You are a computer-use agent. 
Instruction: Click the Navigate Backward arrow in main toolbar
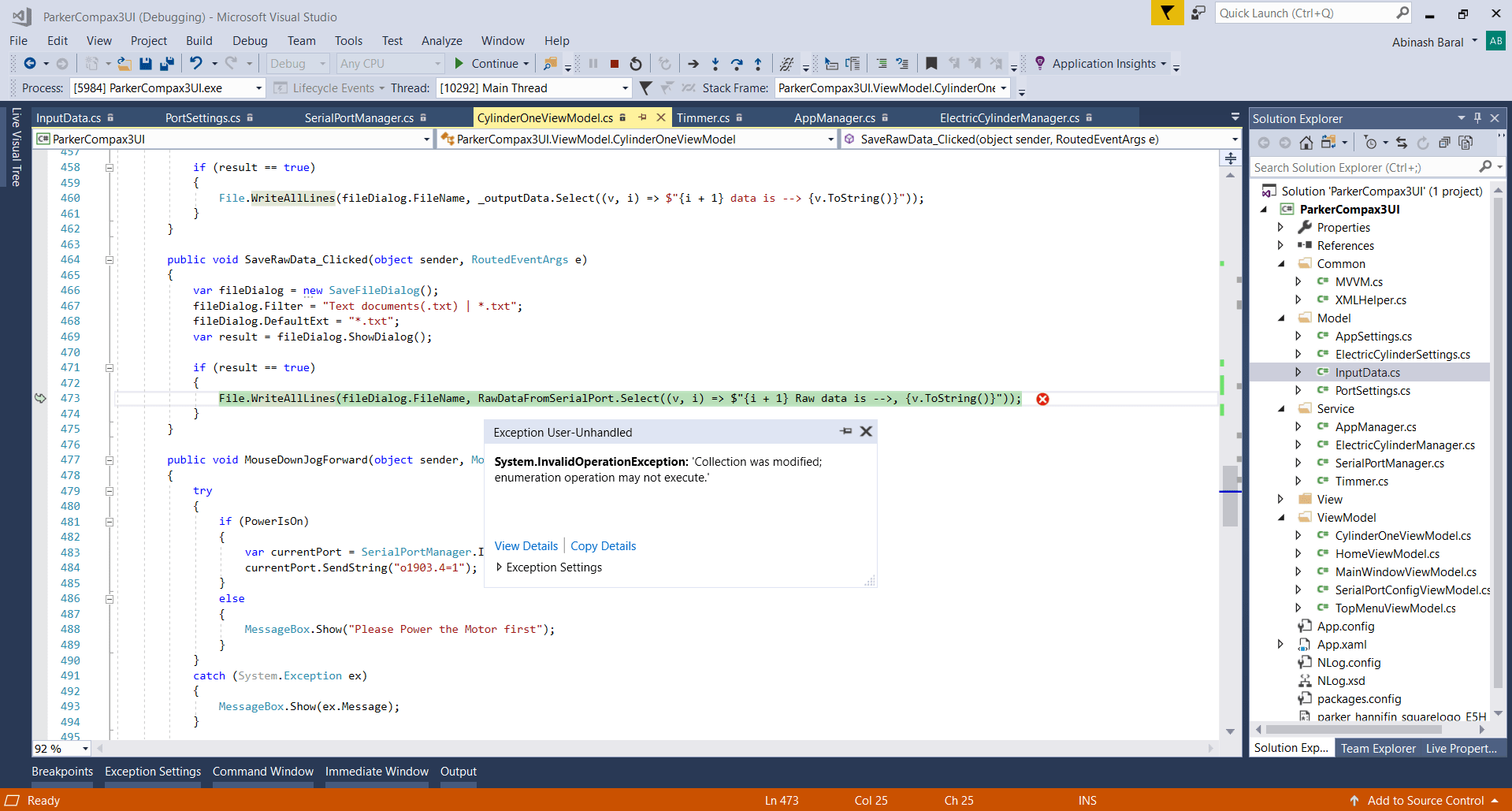click(30, 64)
